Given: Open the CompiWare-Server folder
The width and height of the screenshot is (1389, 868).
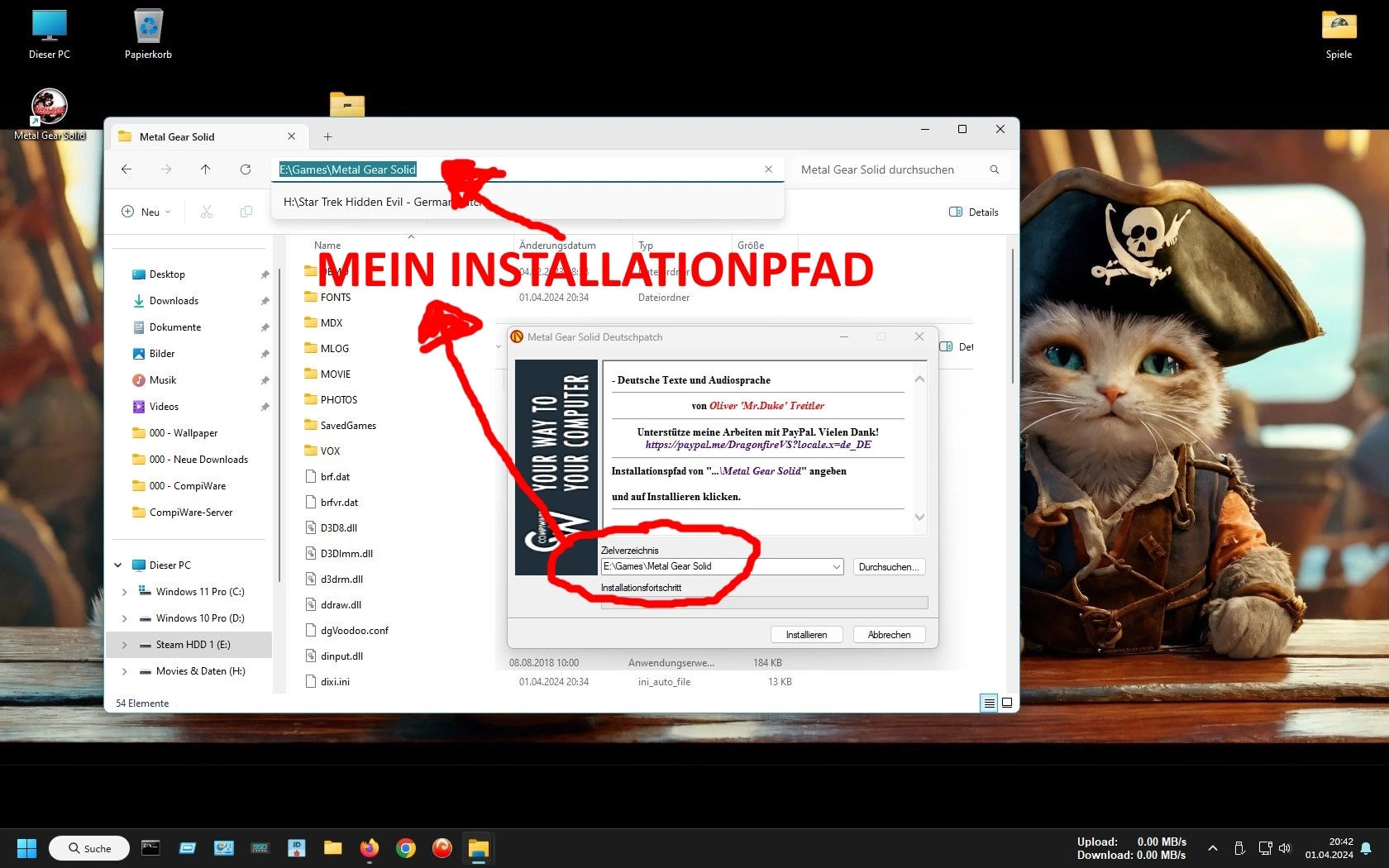Looking at the screenshot, I should (192, 513).
